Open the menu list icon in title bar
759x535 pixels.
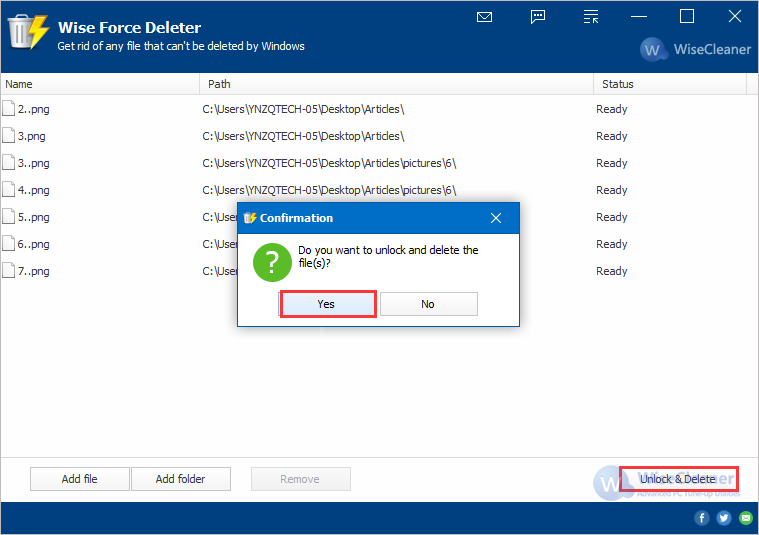[x=591, y=17]
